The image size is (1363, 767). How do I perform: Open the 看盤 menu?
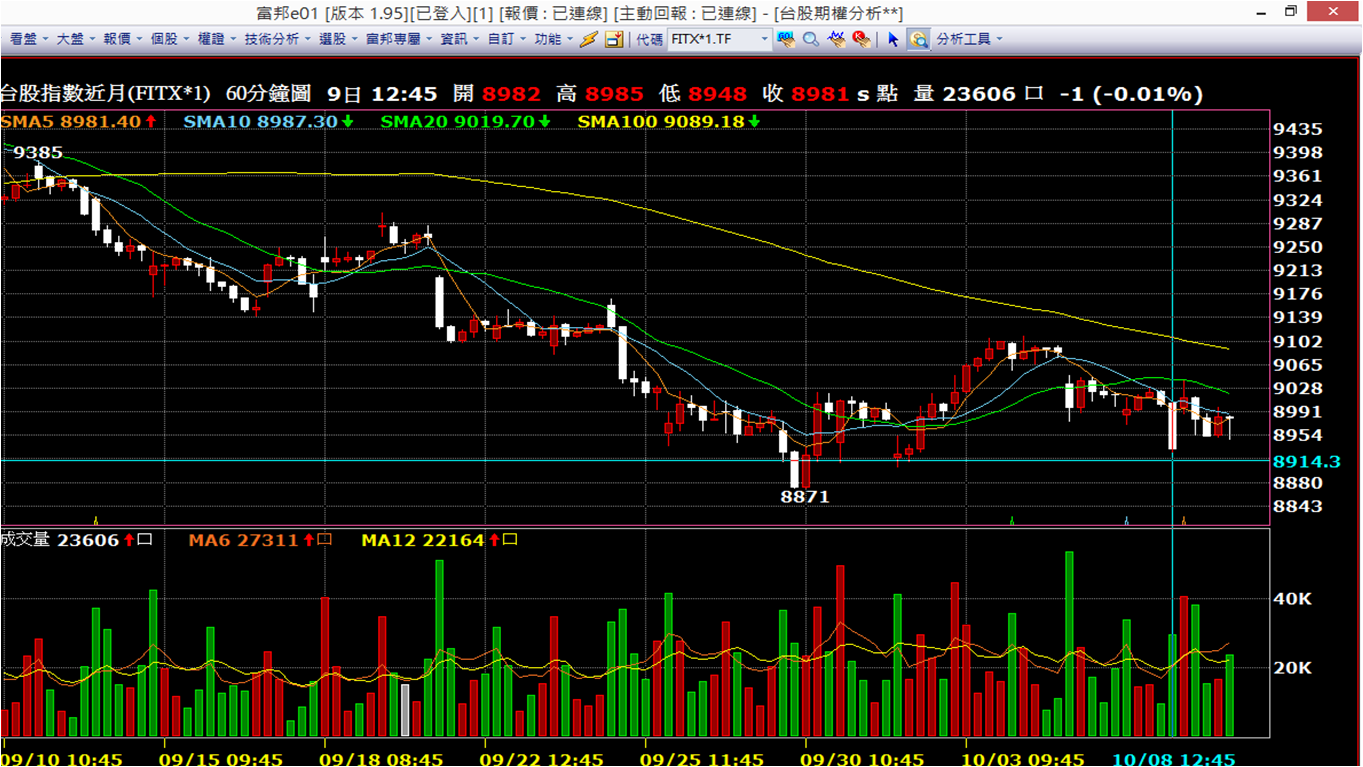(27, 39)
